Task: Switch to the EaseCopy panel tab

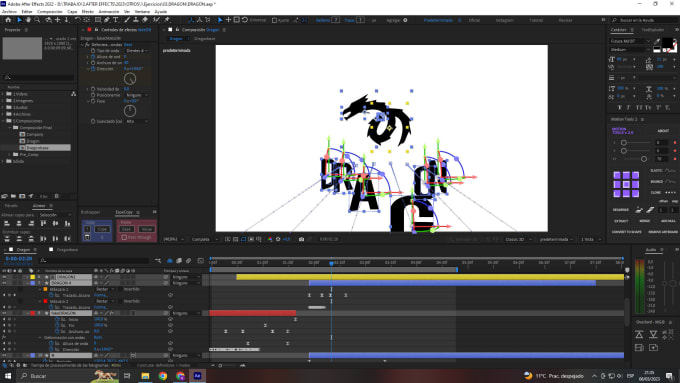Action: coord(124,212)
